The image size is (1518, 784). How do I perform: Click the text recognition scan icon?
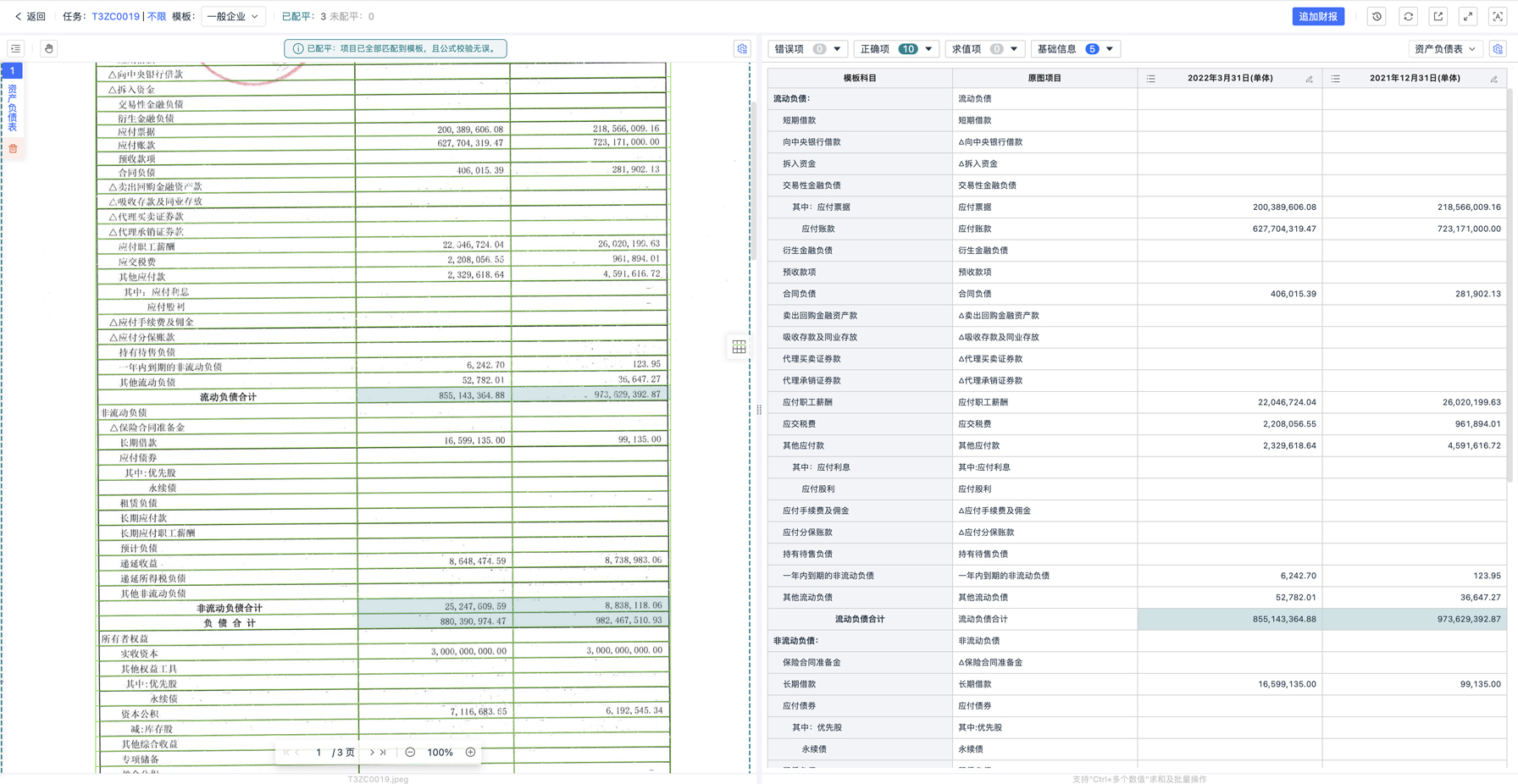(1498, 16)
